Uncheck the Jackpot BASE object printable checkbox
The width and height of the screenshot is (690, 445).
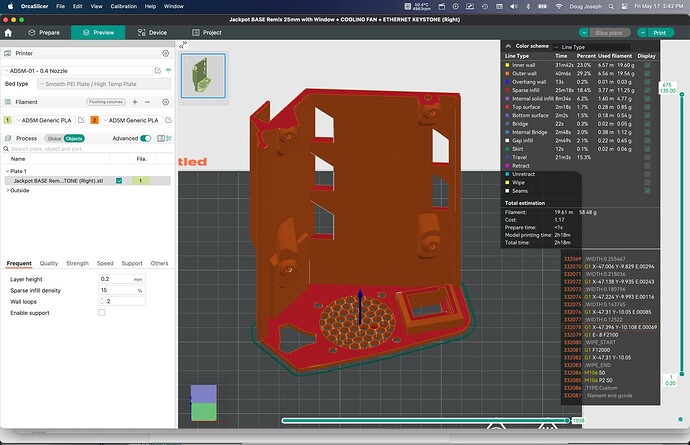[x=119, y=180]
